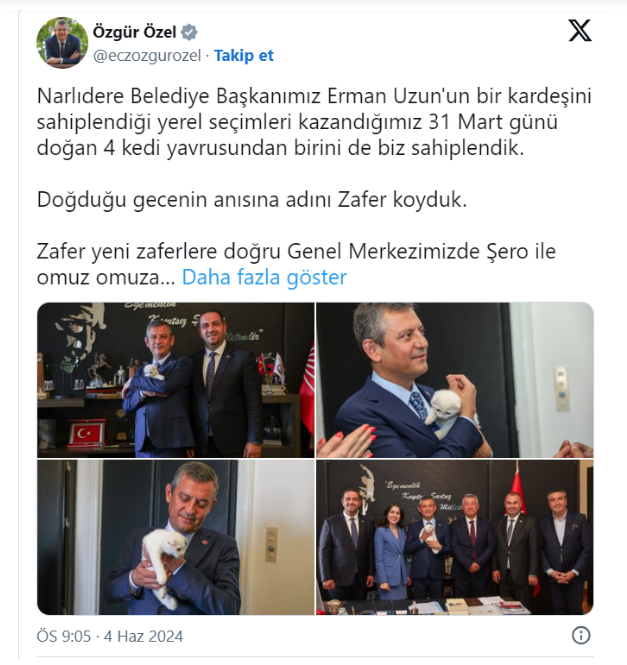Image resolution: width=627 pixels, height=665 pixels.
Task: Click the verified badge next to Özgür Özel
Action: 189,32
